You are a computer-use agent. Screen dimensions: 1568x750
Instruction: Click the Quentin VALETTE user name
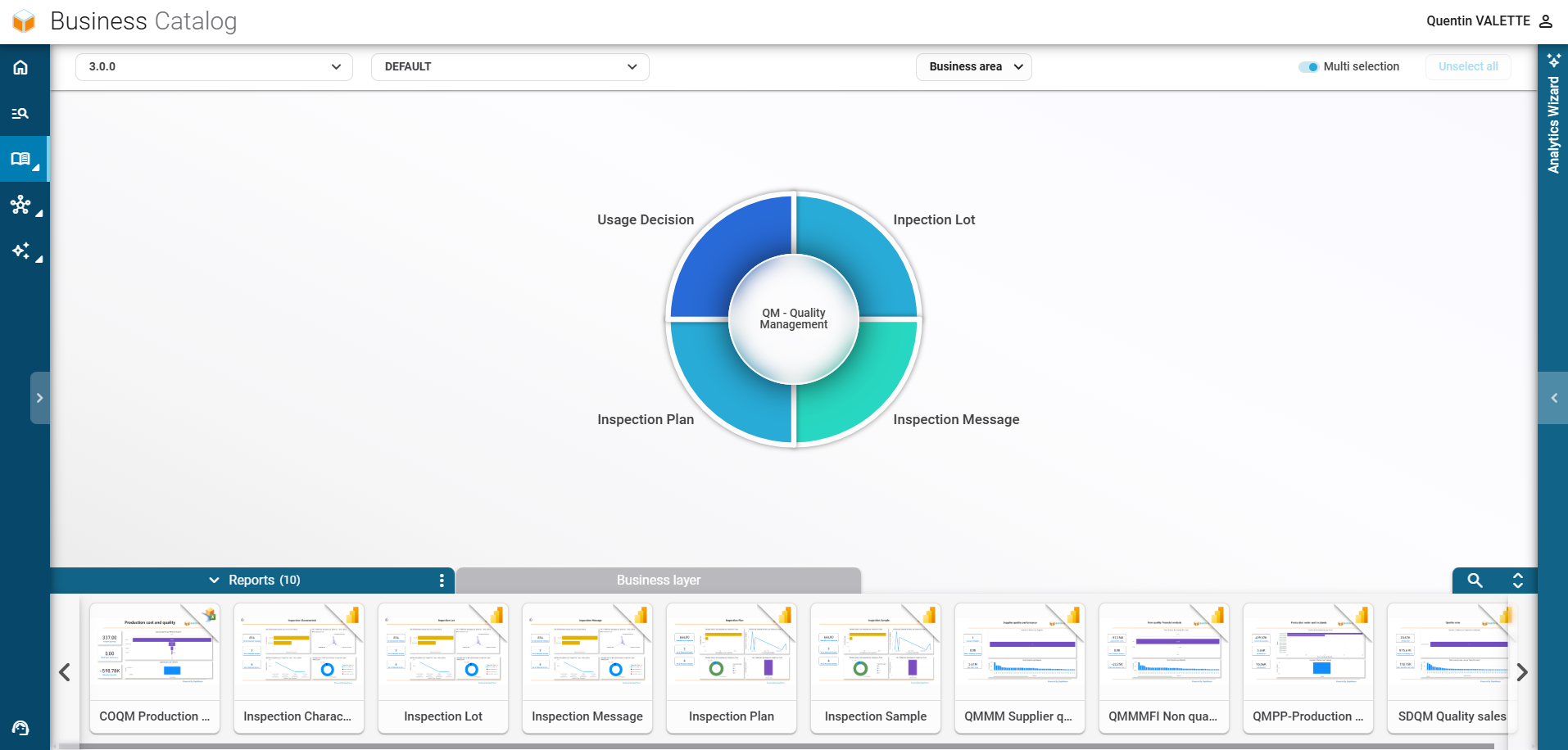(1478, 21)
